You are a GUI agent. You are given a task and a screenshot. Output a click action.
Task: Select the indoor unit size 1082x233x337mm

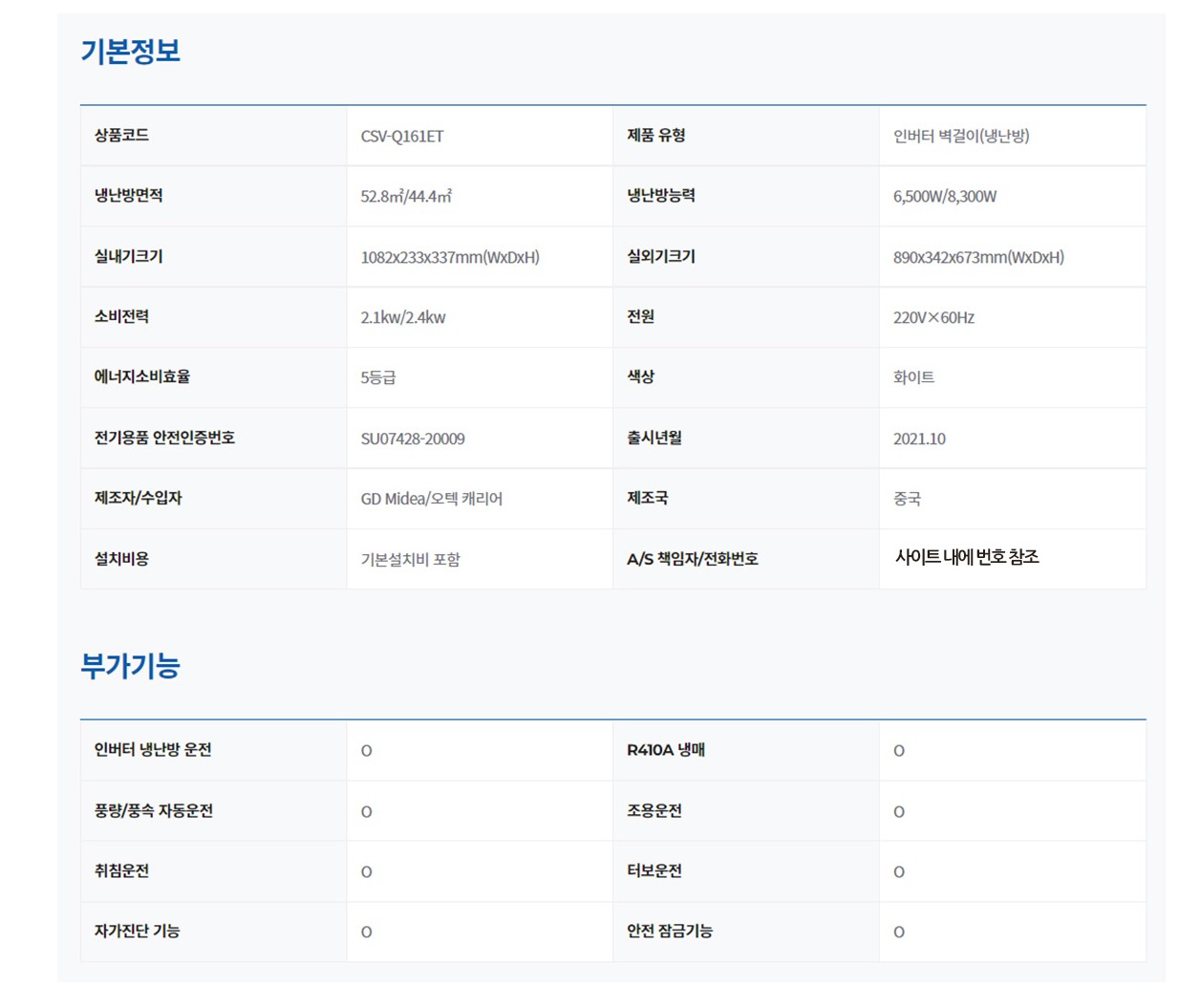tap(449, 257)
